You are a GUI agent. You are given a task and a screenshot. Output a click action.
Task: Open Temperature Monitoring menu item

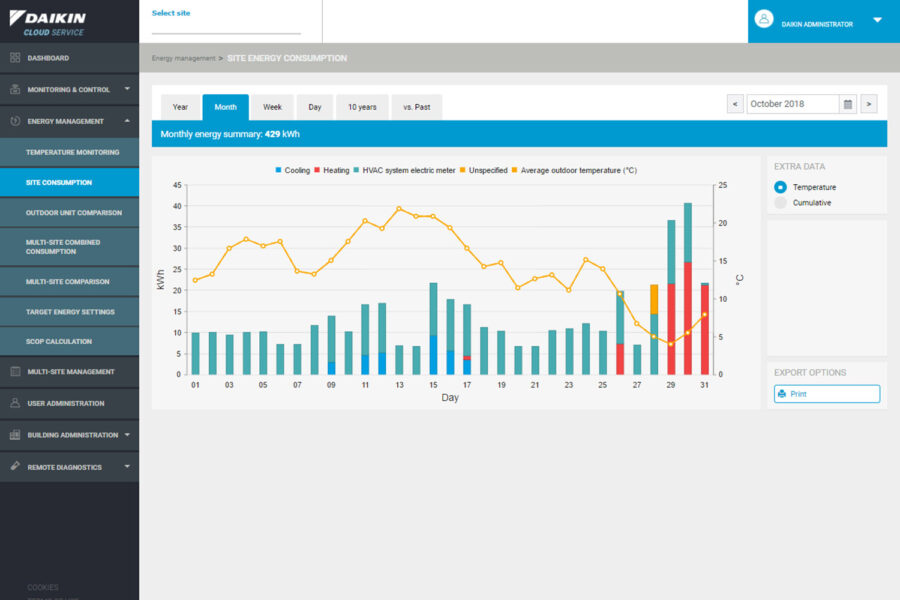pyautogui.click(x=69, y=152)
